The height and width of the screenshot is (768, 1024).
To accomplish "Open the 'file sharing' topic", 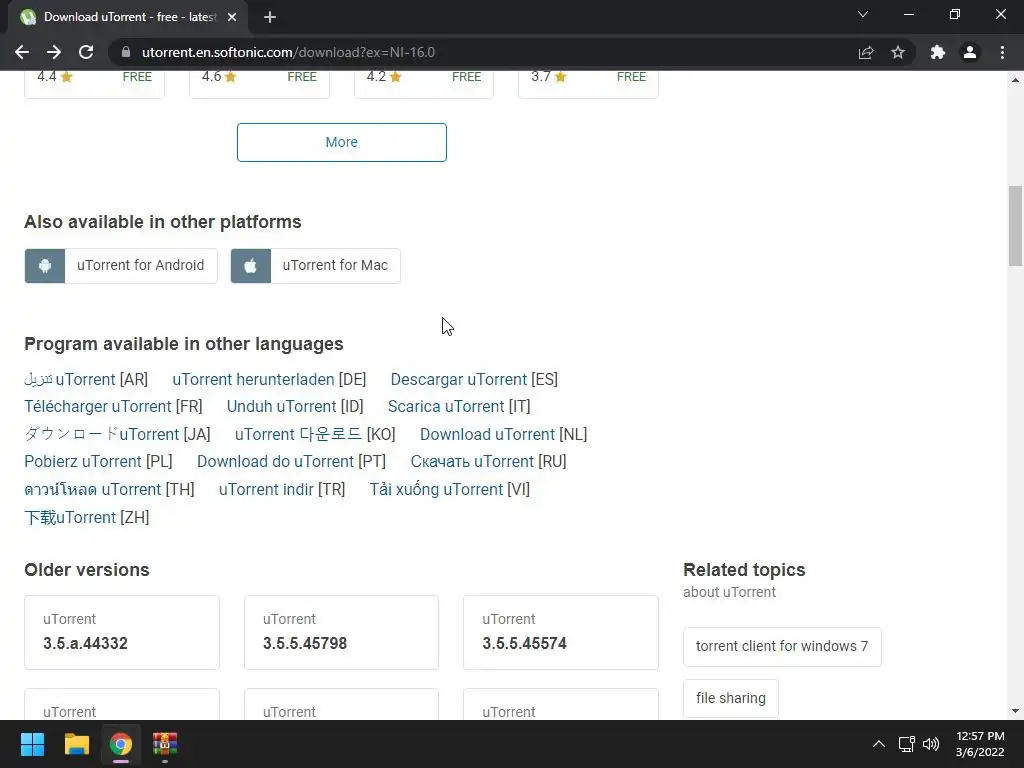I will pos(731,698).
